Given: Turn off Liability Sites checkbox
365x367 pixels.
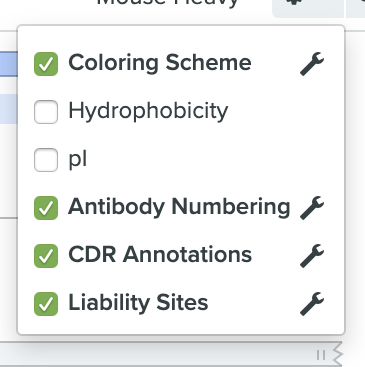Looking at the screenshot, I should point(46,304).
